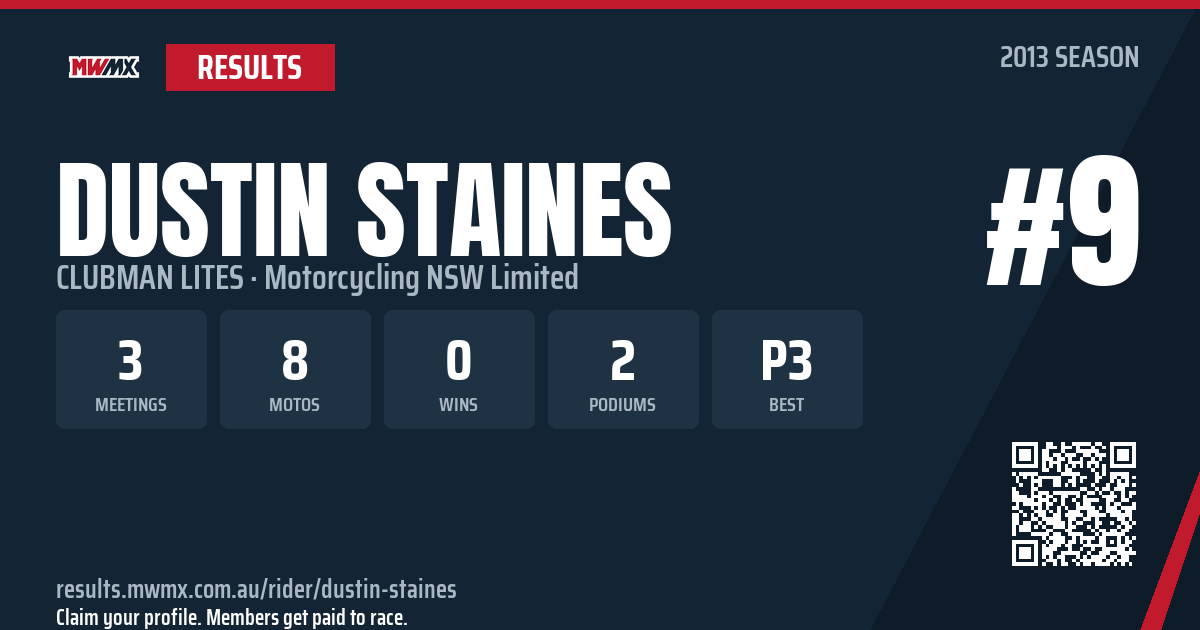Click the QR code image
1200x630 pixels.
[x=1074, y=504]
